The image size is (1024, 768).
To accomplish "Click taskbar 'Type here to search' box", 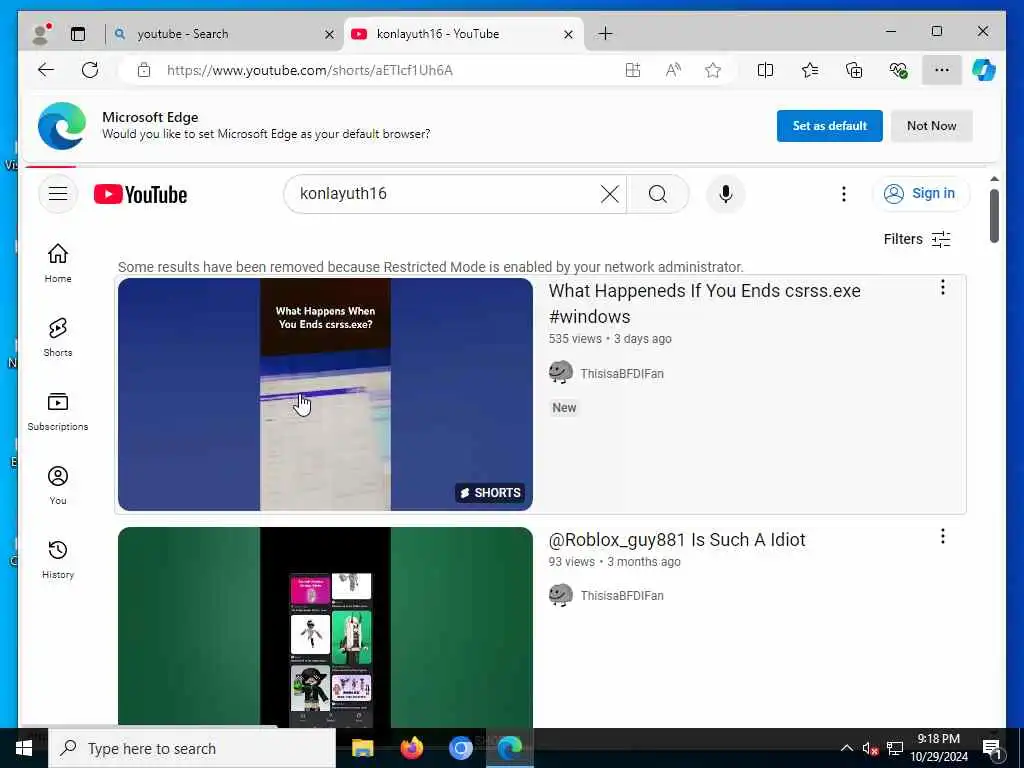I will [192, 748].
